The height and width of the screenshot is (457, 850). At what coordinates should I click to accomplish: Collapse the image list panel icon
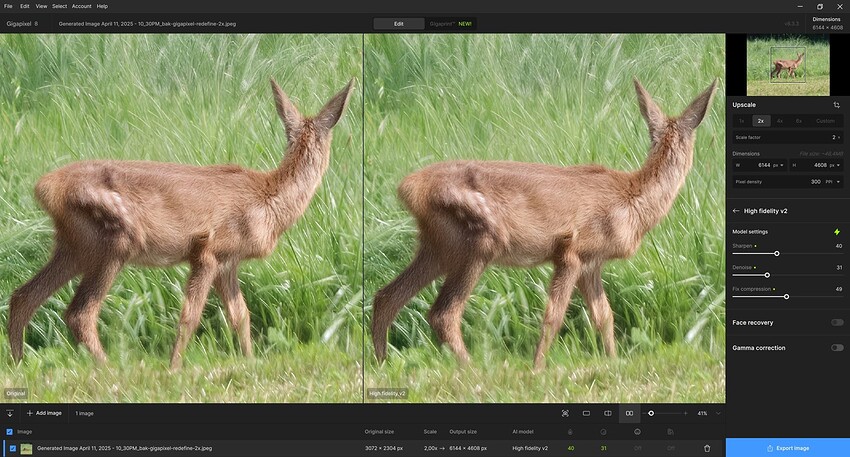10,413
